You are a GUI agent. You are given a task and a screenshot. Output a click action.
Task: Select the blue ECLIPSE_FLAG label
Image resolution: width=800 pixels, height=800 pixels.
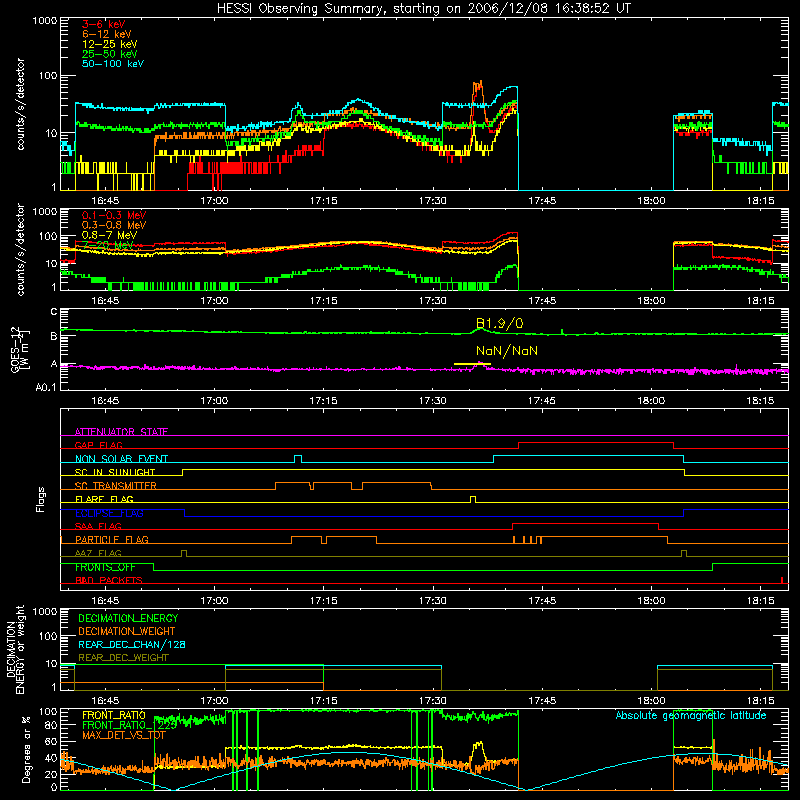[x=109, y=513]
